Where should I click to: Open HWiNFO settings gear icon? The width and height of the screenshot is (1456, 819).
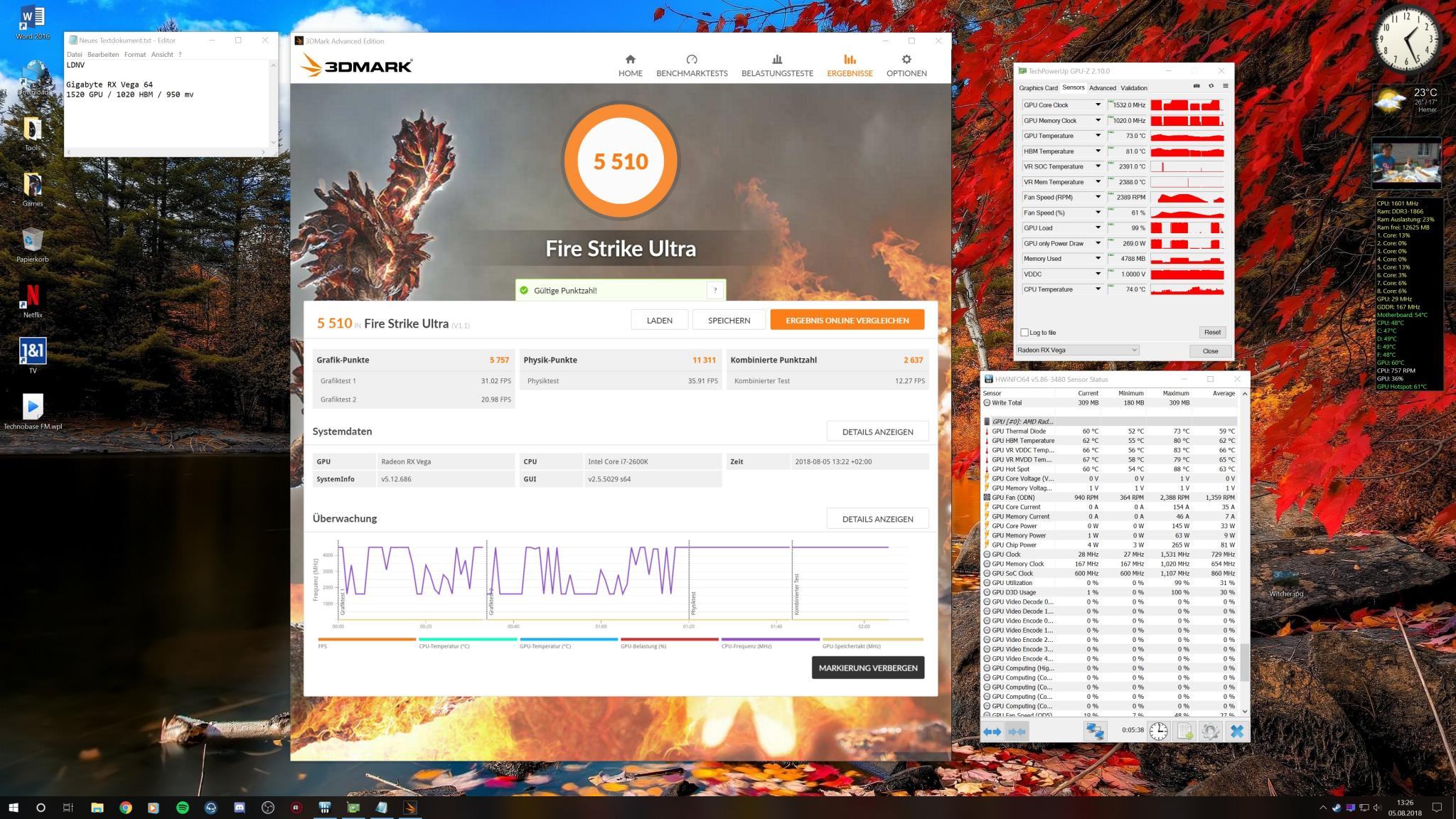[1210, 731]
